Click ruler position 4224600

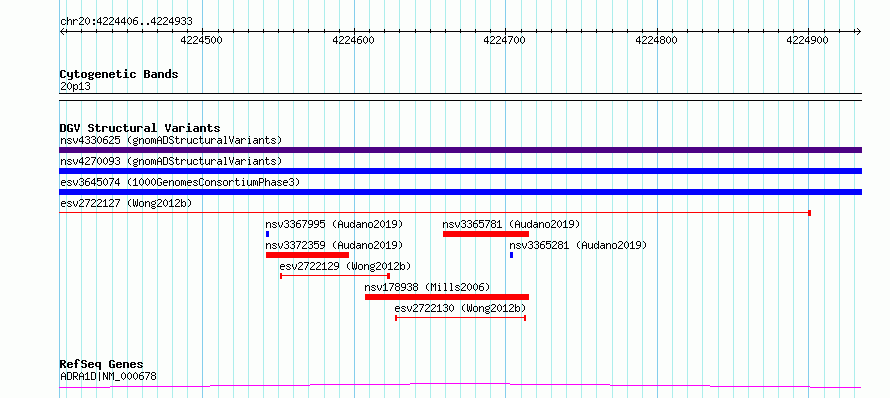click(354, 40)
